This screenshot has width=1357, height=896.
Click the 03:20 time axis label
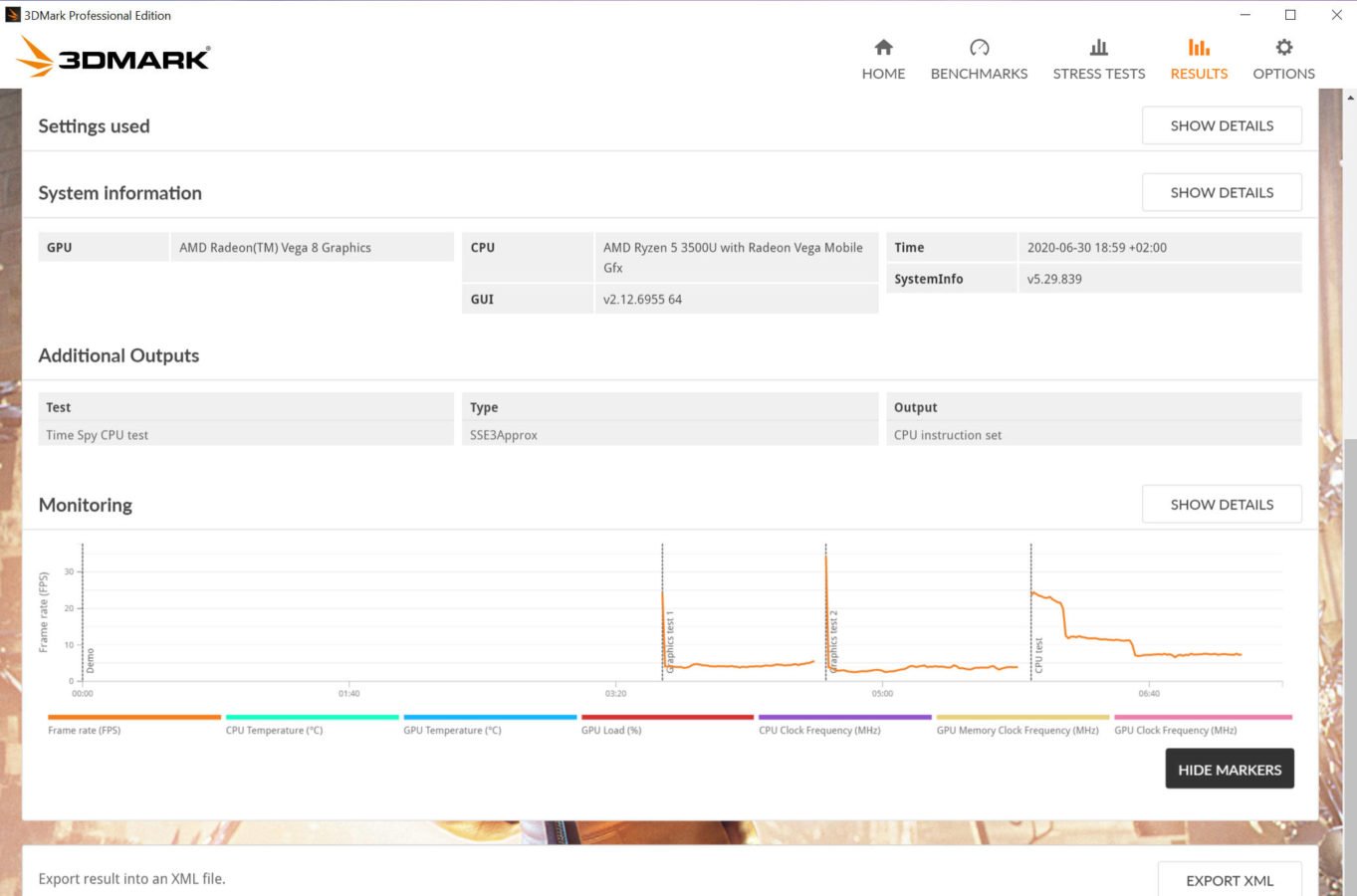[x=615, y=693]
